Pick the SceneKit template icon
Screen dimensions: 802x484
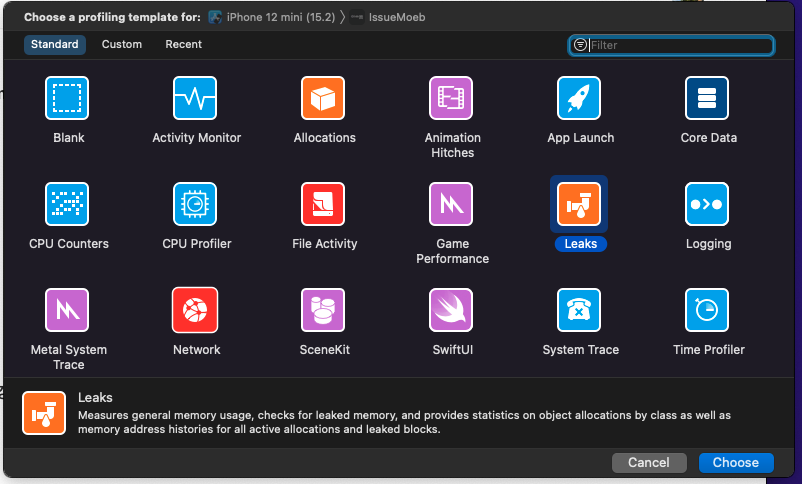pos(323,310)
